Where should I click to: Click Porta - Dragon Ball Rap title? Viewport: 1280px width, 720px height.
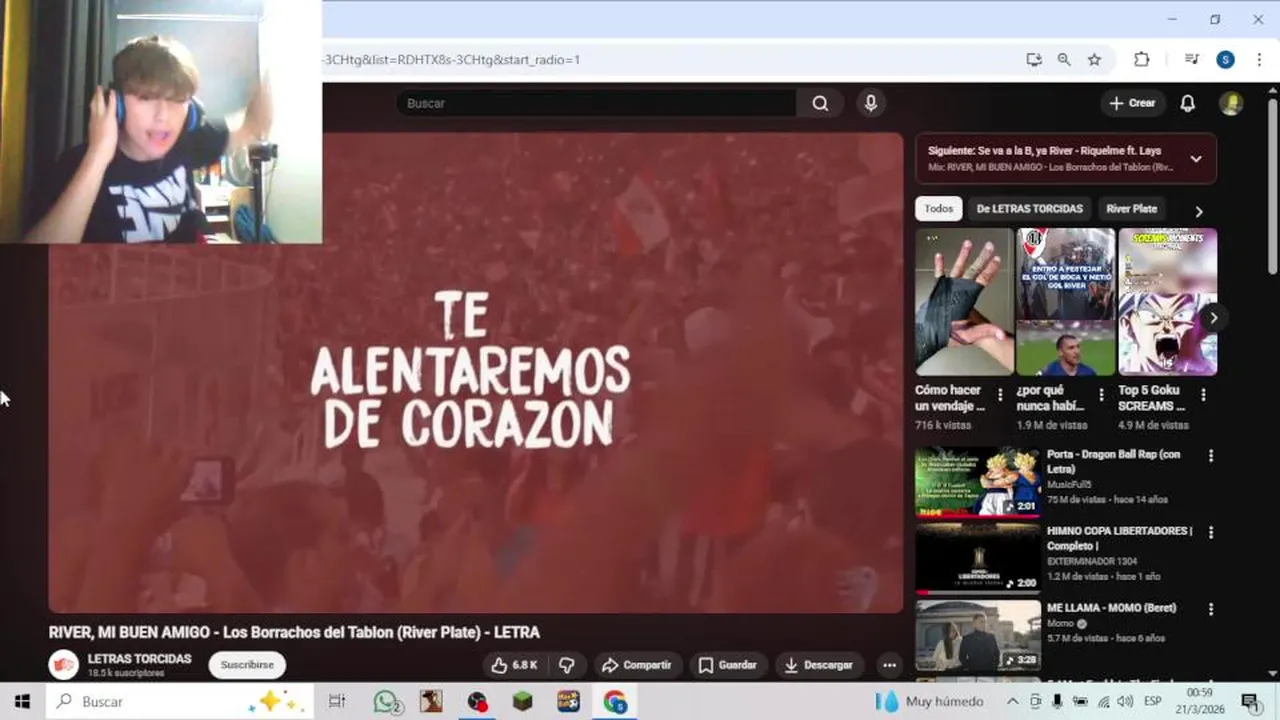click(x=1113, y=461)
